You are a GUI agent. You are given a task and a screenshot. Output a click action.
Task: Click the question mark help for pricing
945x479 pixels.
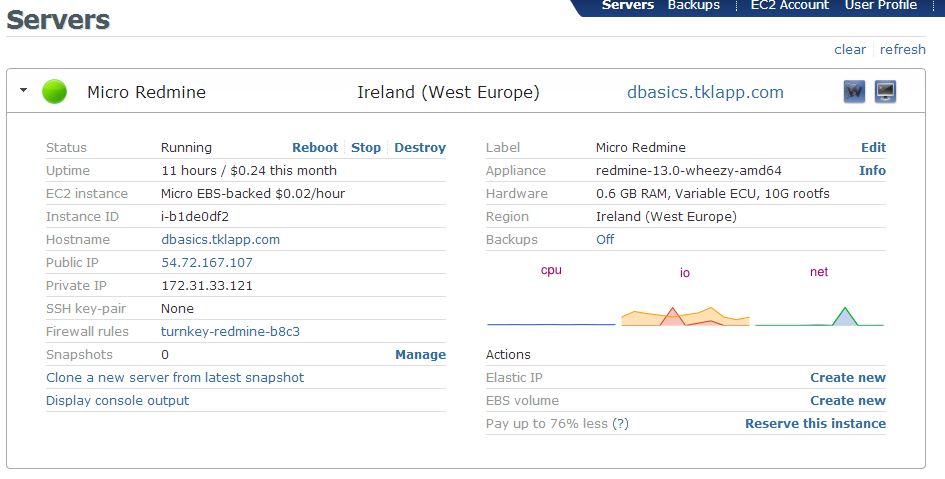point(621,423)
